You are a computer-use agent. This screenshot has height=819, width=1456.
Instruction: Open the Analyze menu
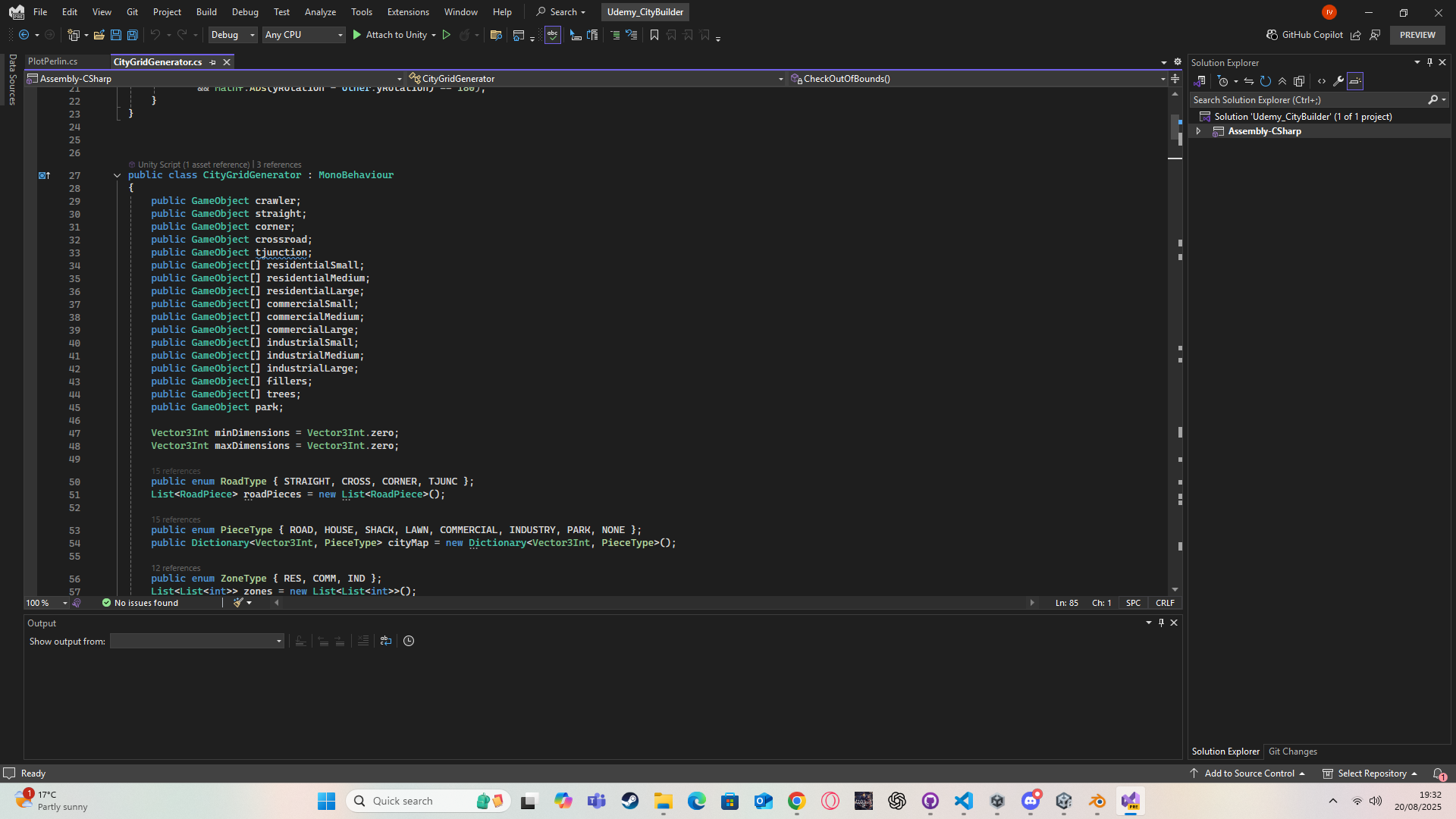click(320, 12)
